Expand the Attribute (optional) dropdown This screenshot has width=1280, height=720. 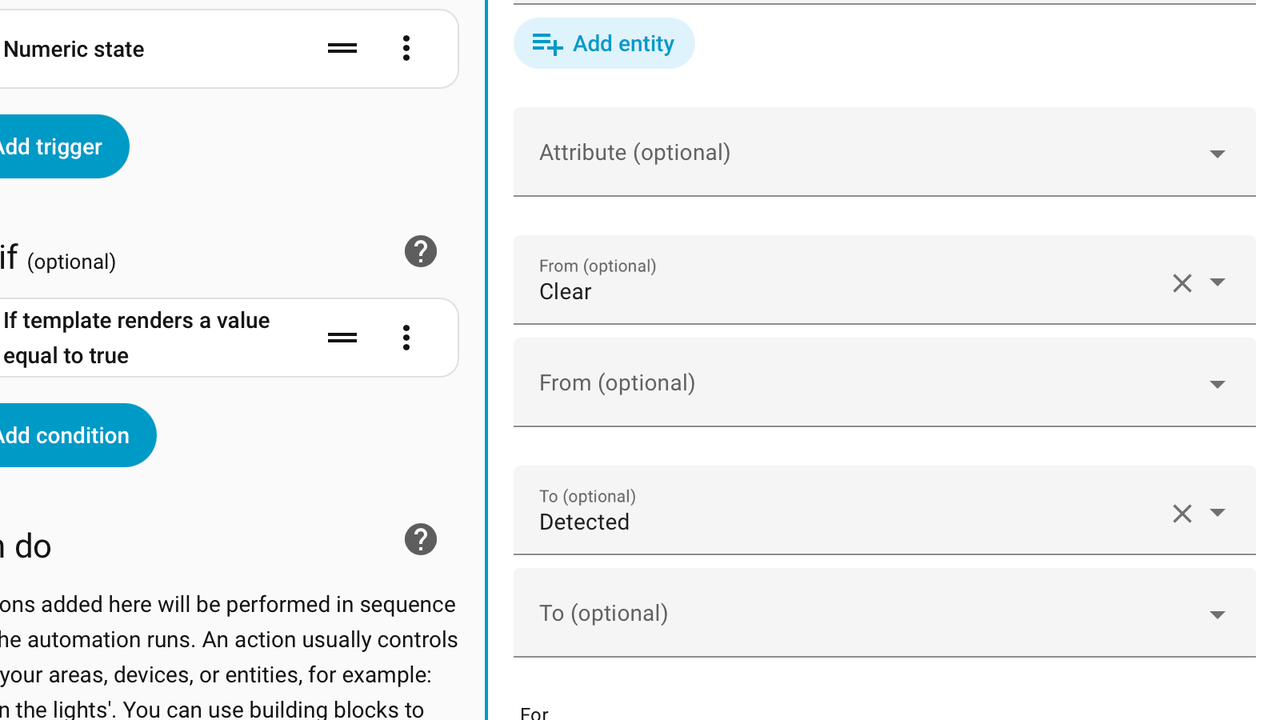point(1217,154)
